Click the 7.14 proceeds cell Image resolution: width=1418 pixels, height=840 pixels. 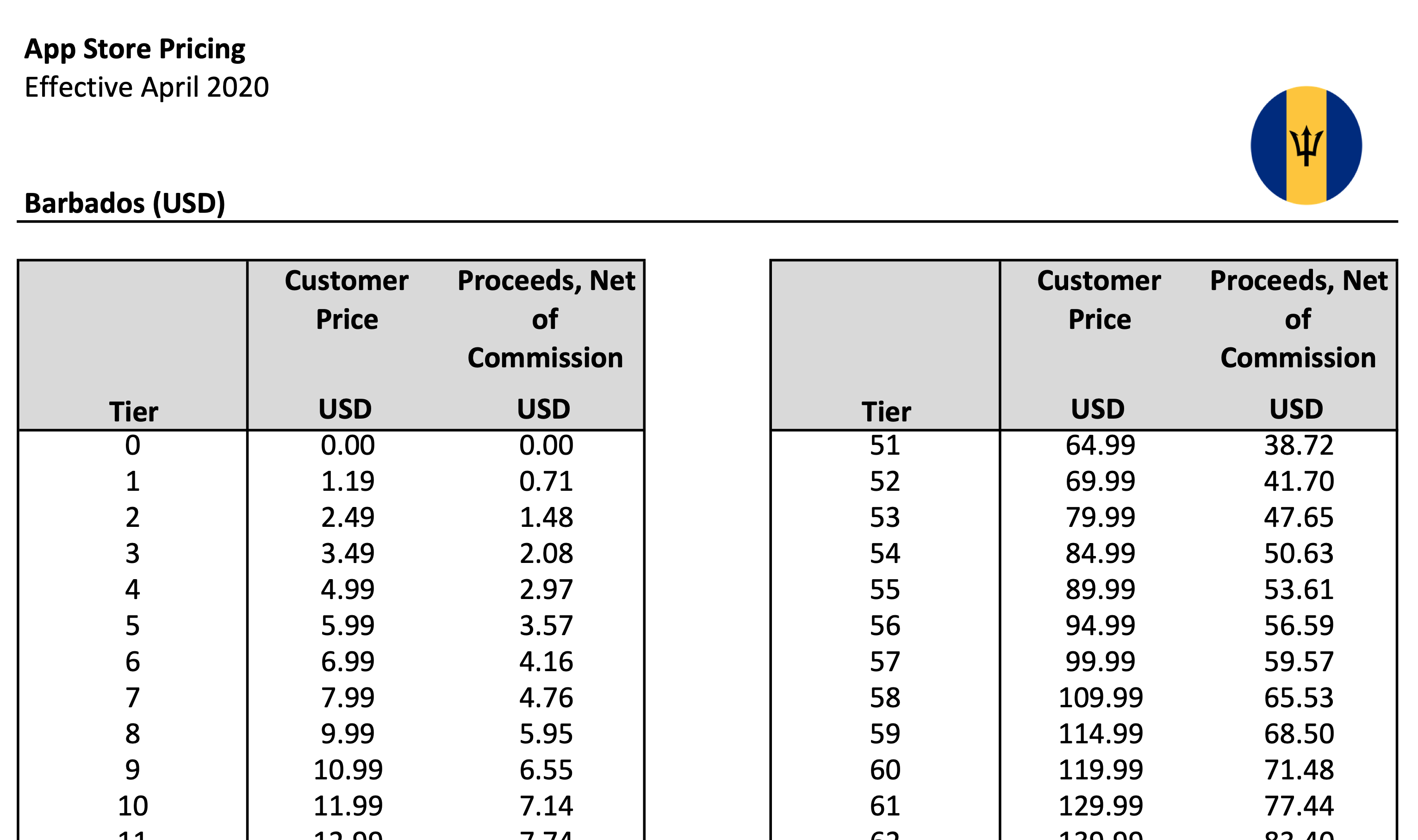tap(546, 805)
